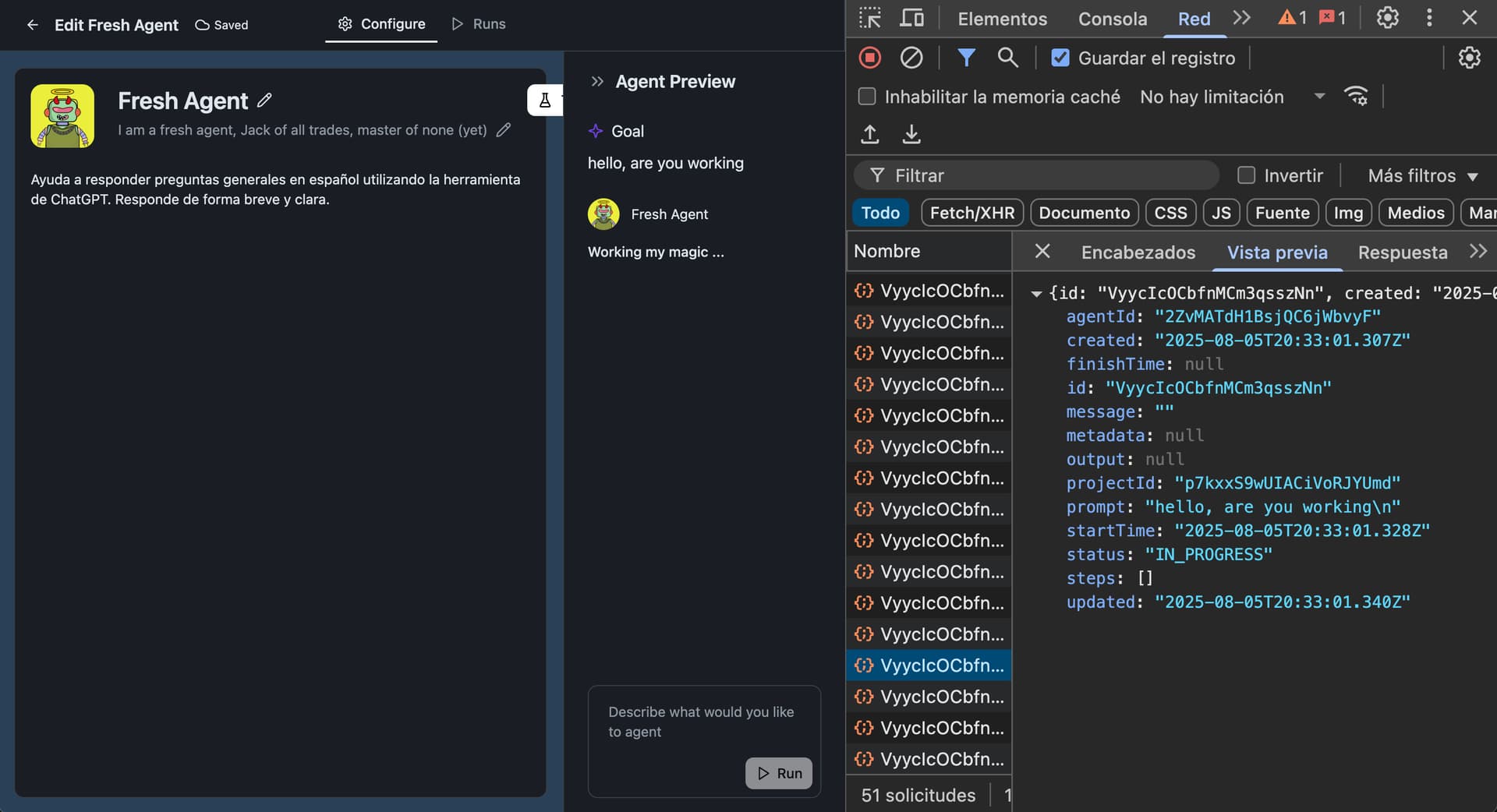Toggle the Guardar el registro checkbox
Image resolution: width=1497 pixels, height=812 pixels.
tap(1060, 58)
